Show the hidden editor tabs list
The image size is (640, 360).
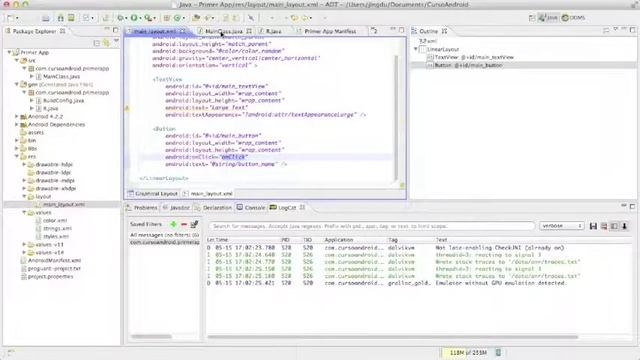click(x=373, y=31)
